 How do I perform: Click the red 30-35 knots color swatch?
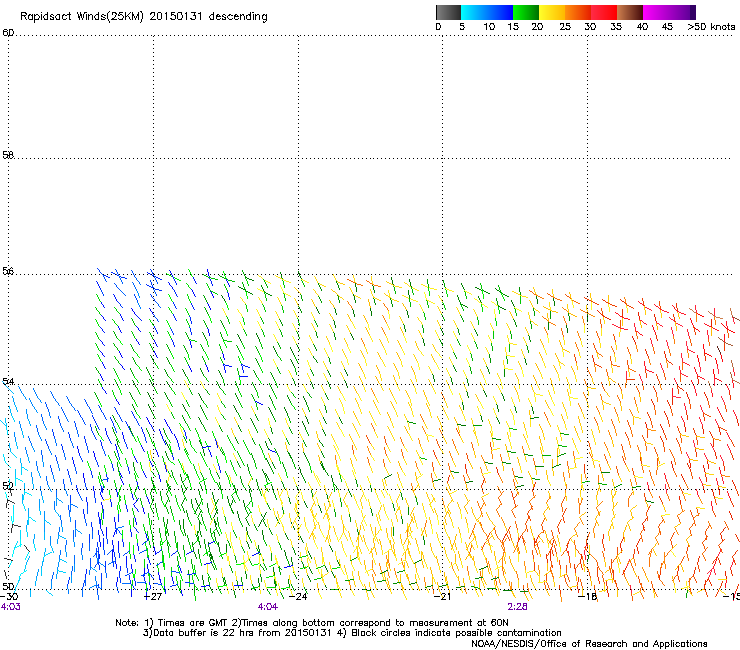coord(604,12)
